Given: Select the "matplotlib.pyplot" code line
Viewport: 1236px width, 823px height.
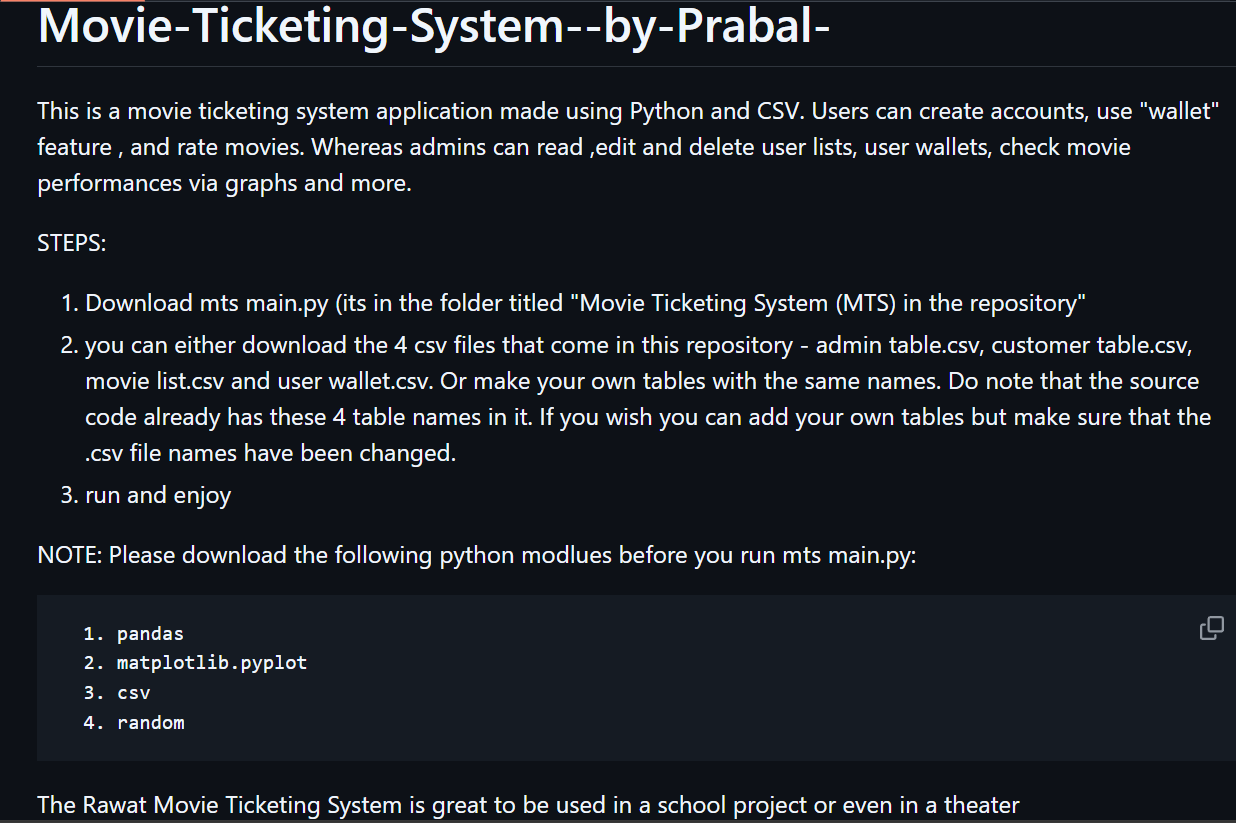Looking at the screenshot, I should [211, 662].
